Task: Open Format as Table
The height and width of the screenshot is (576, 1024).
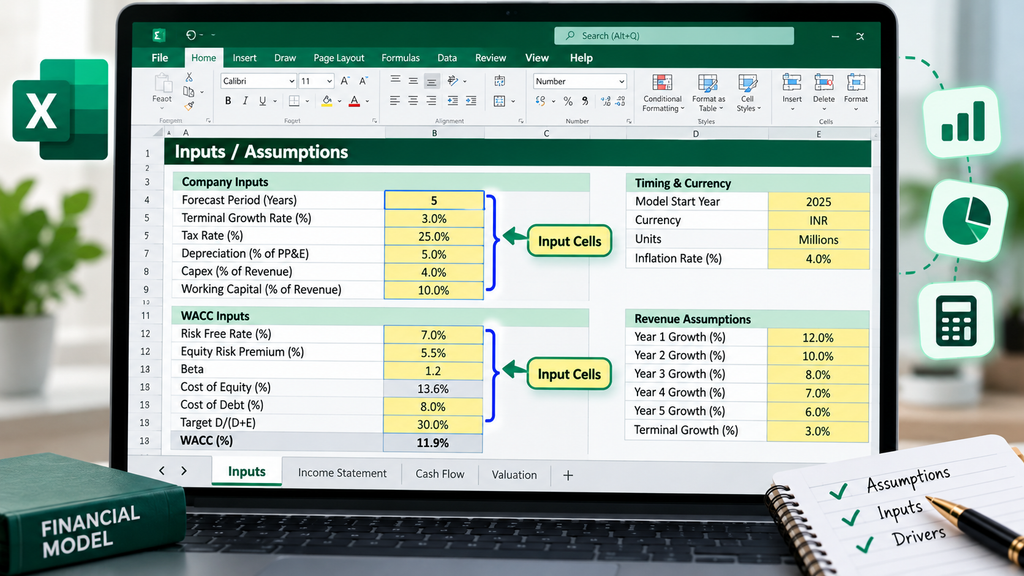Action: [708, 93]
